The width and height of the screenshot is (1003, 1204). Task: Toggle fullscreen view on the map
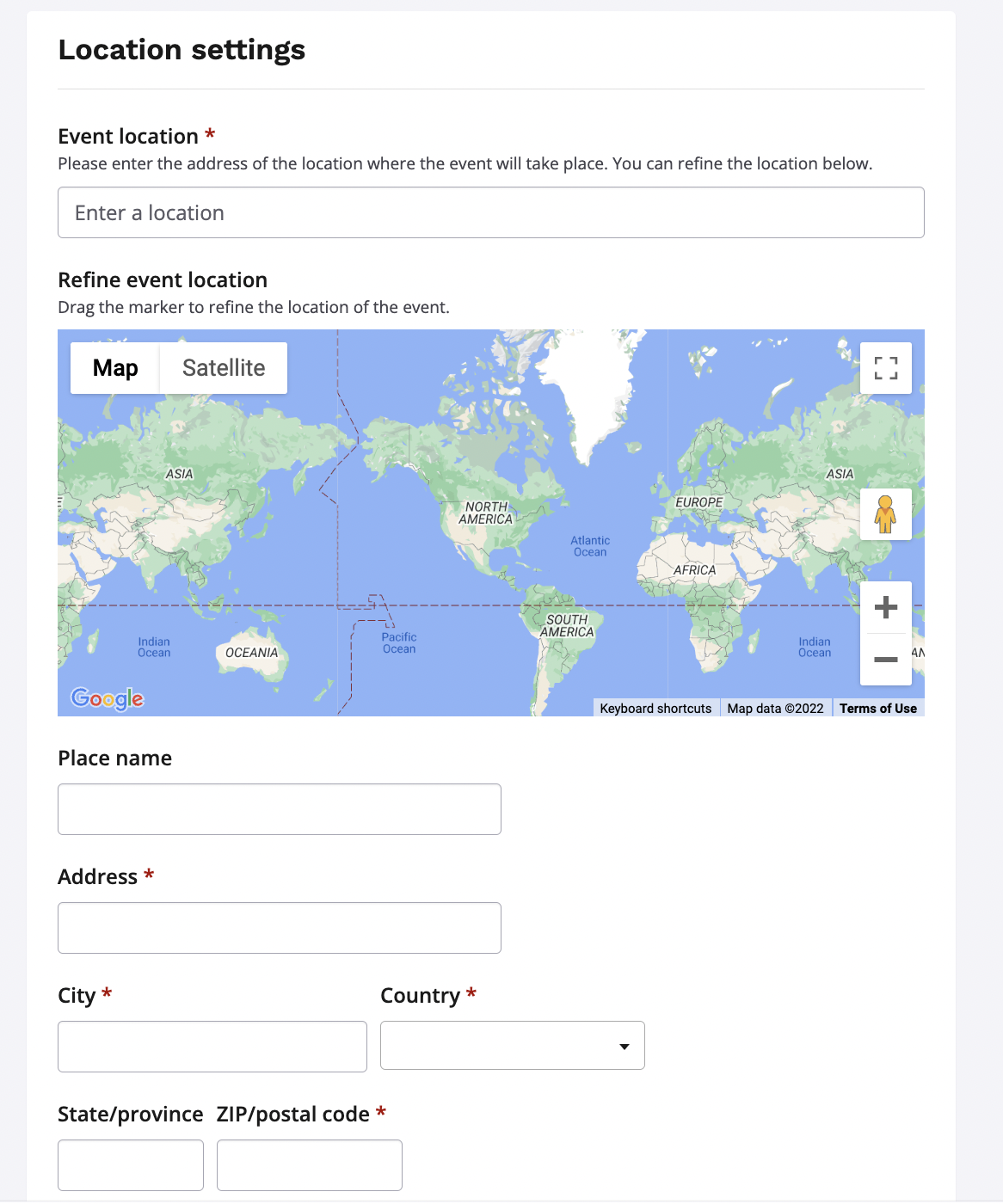(x=885, y=368)
